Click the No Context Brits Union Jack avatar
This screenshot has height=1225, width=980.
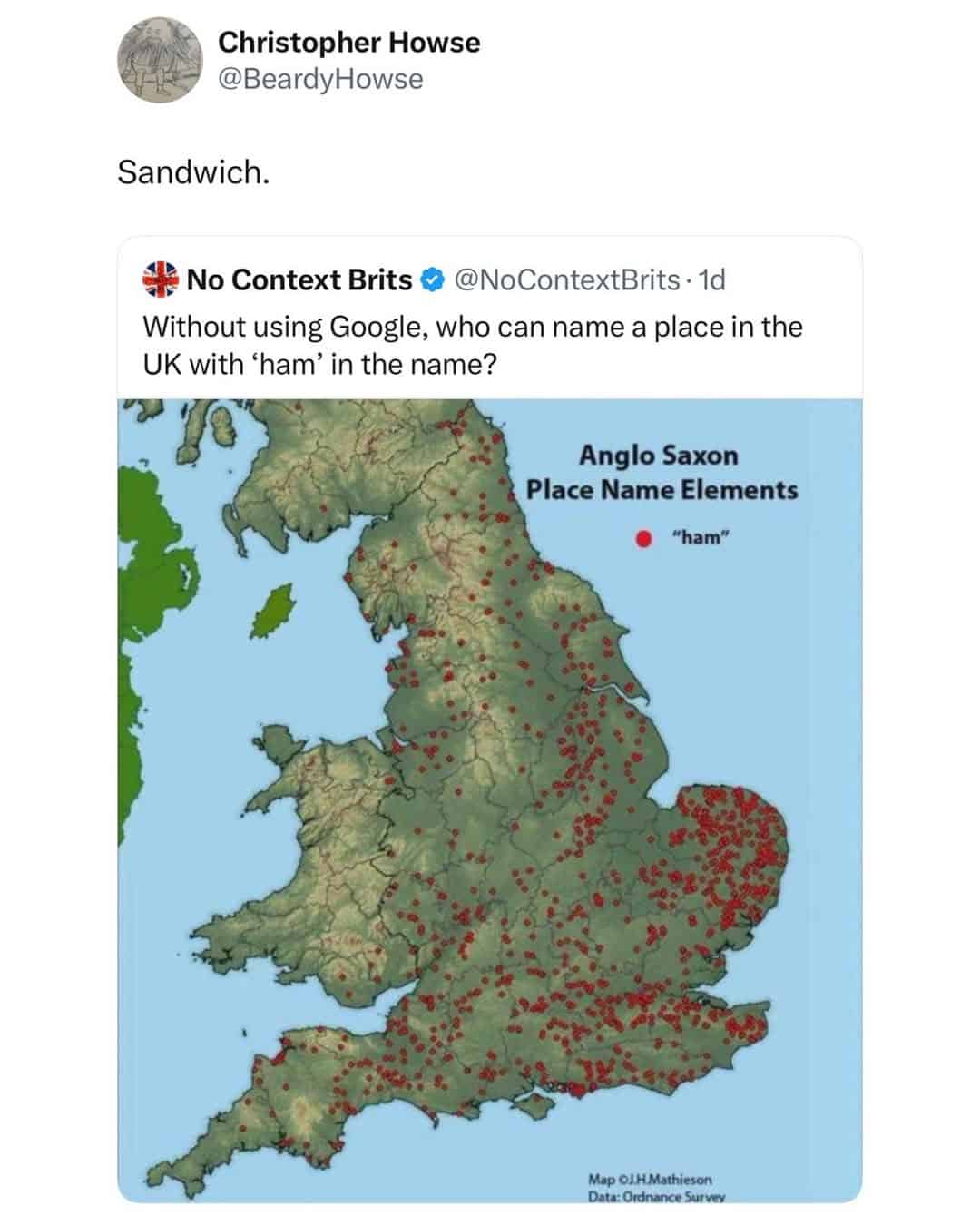160,279
